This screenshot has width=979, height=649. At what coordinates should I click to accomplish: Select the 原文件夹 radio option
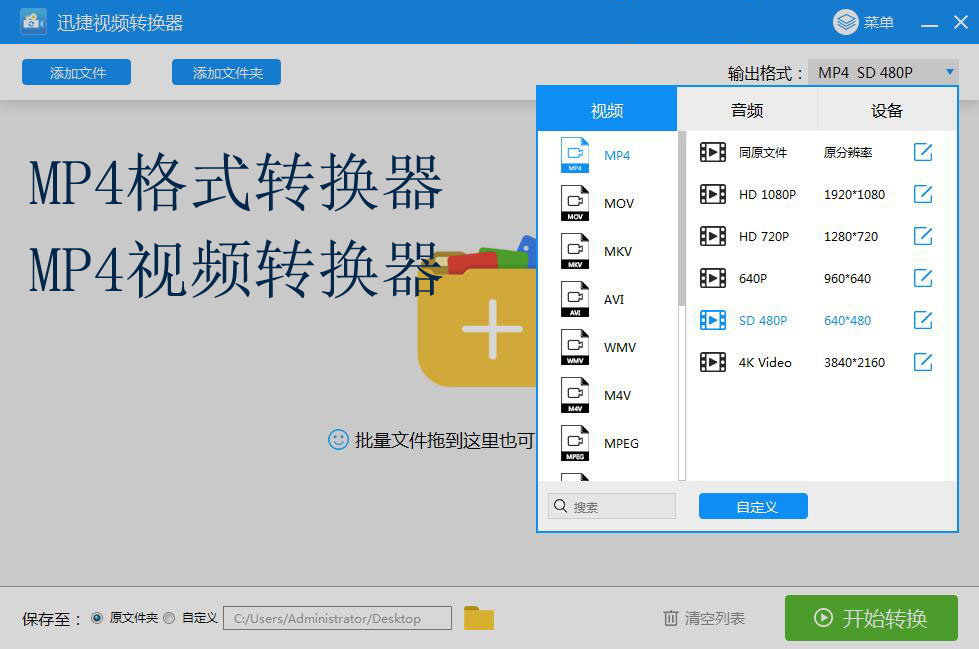tap(97, 618)
